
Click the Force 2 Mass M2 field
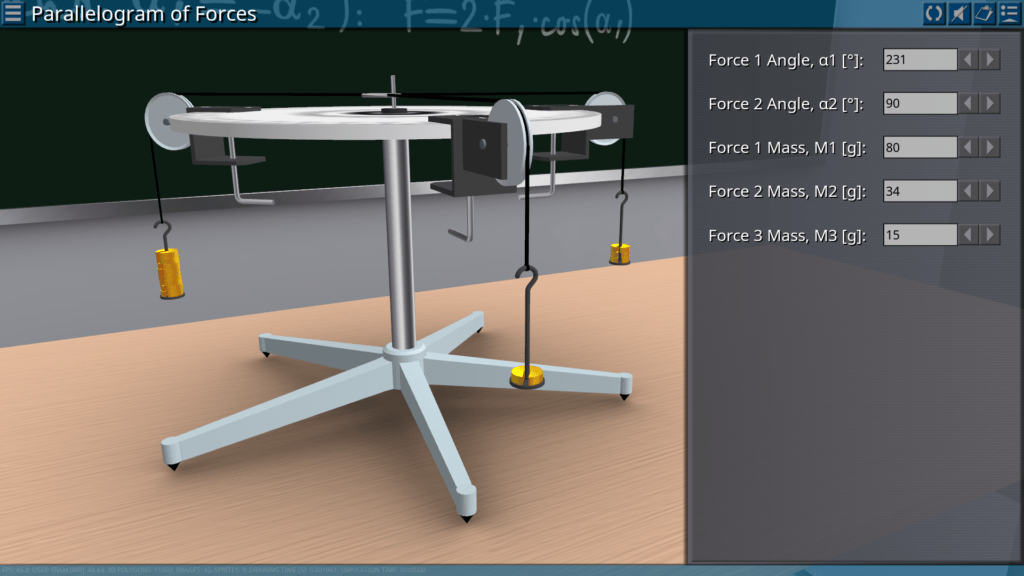tap(920, 191)
